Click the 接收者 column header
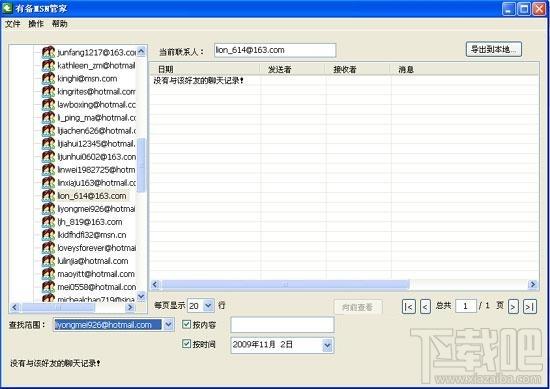The width and height of the screenshot is (550, 389). tap(357, 69)
